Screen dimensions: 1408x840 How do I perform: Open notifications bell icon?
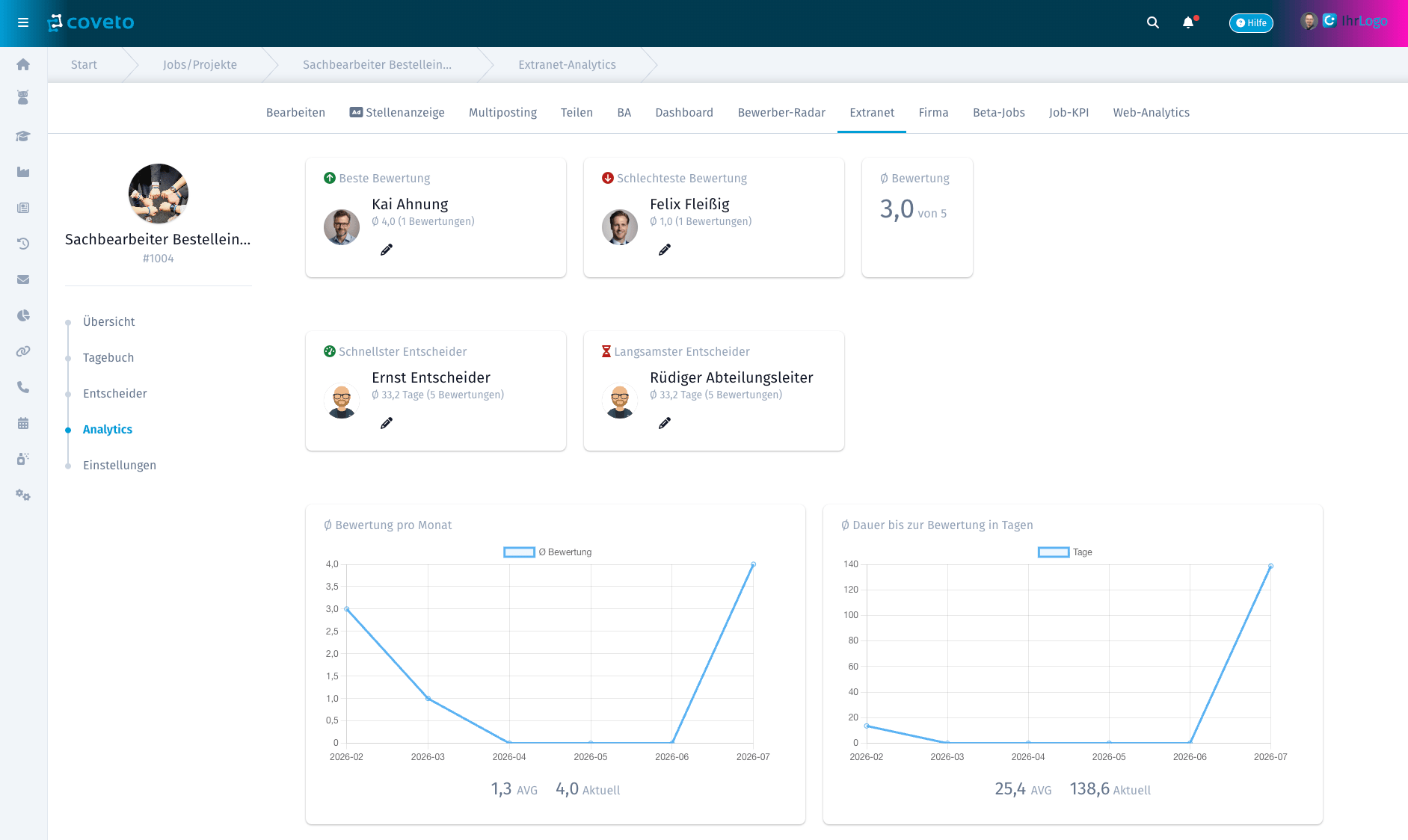click(x=1188, y=22)
